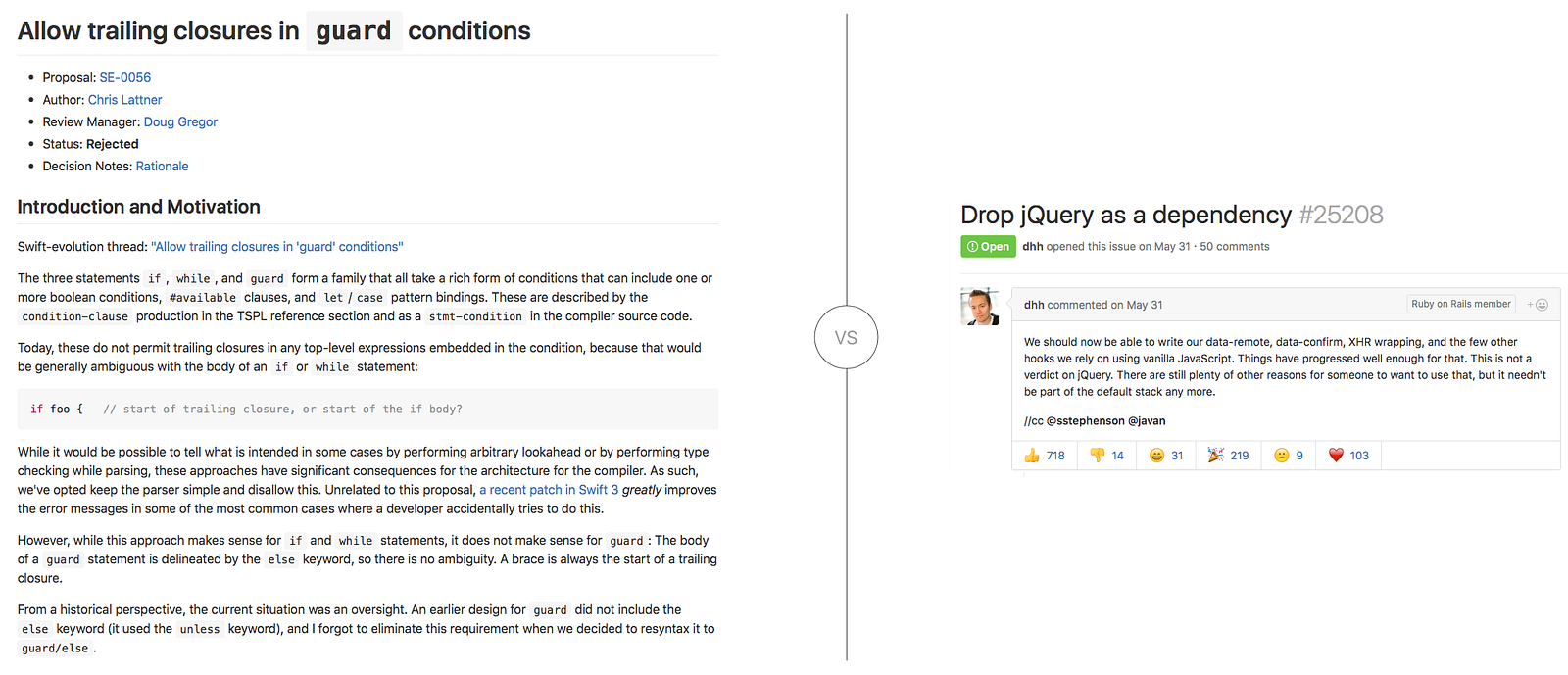Click the thumbs up reaction with 718
The width and height of the screenshot is (1568, 675).
(1045, 456)
